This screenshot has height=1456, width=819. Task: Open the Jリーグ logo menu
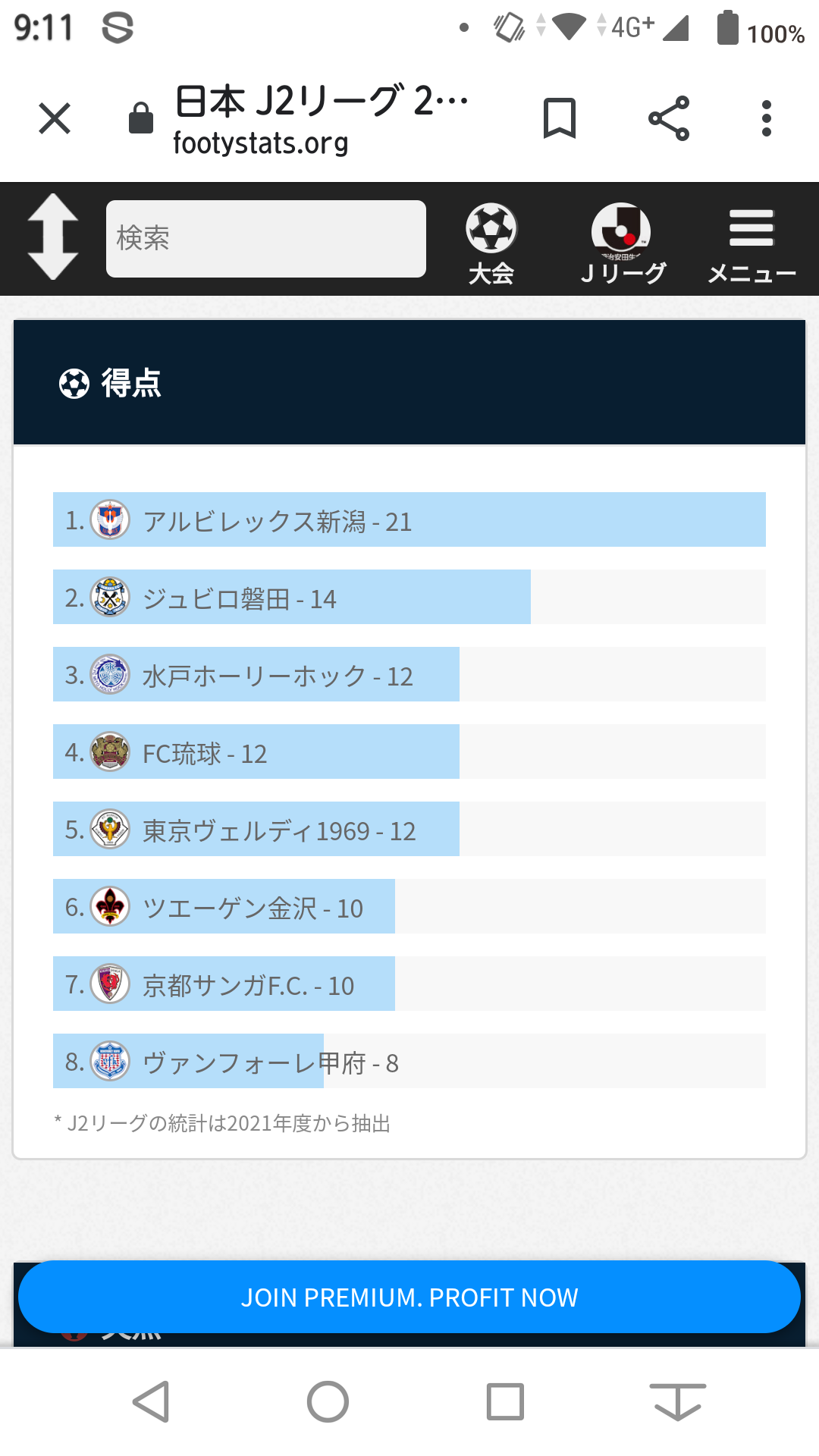(622, 243)
